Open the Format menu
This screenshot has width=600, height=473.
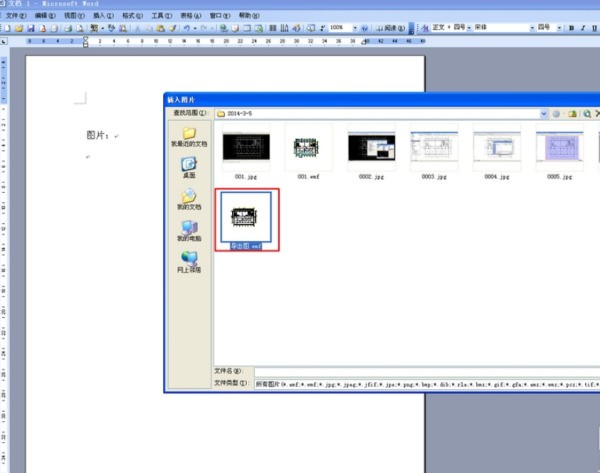click(132, 16)
